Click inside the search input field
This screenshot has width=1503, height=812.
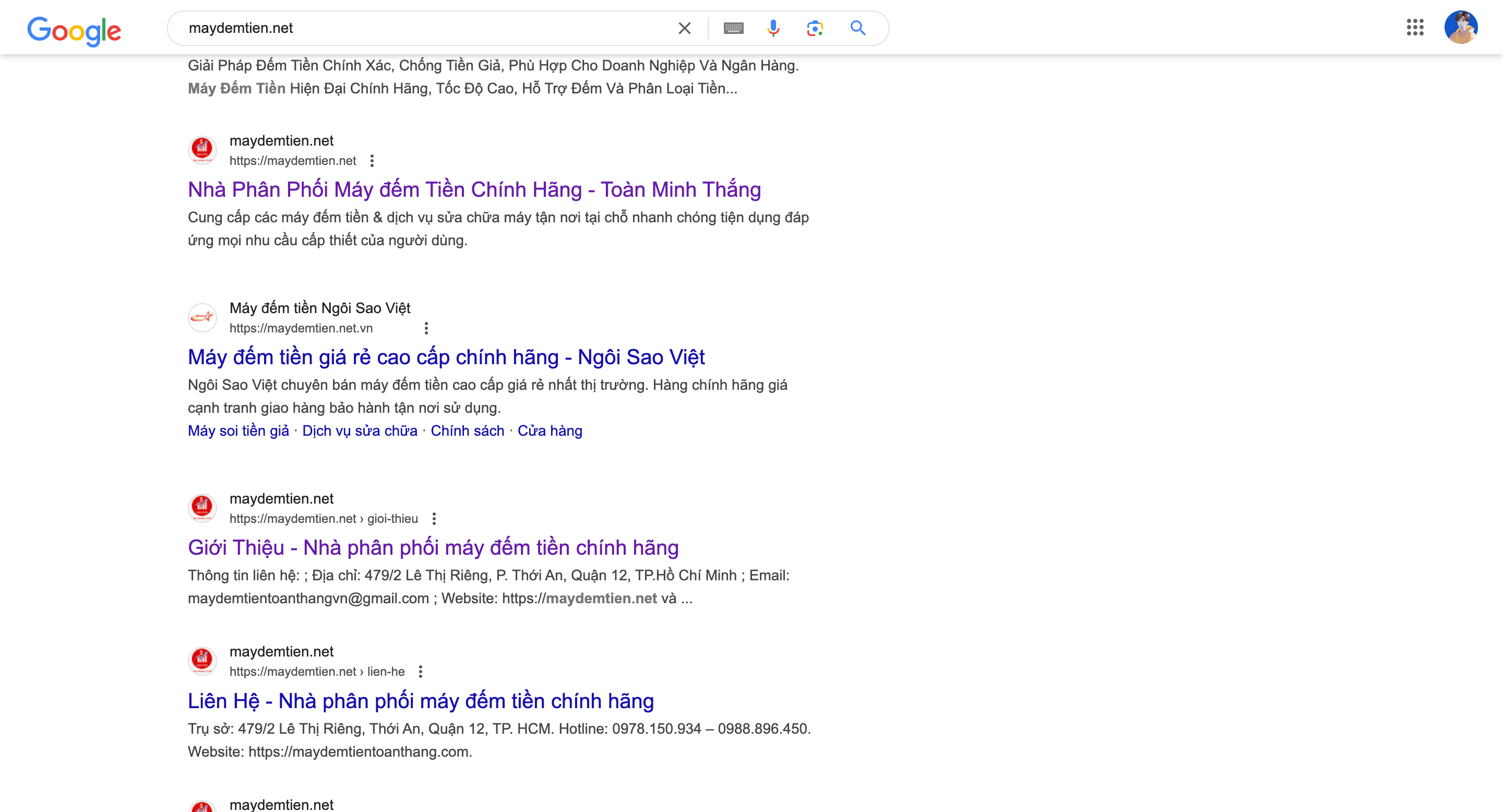409,28
